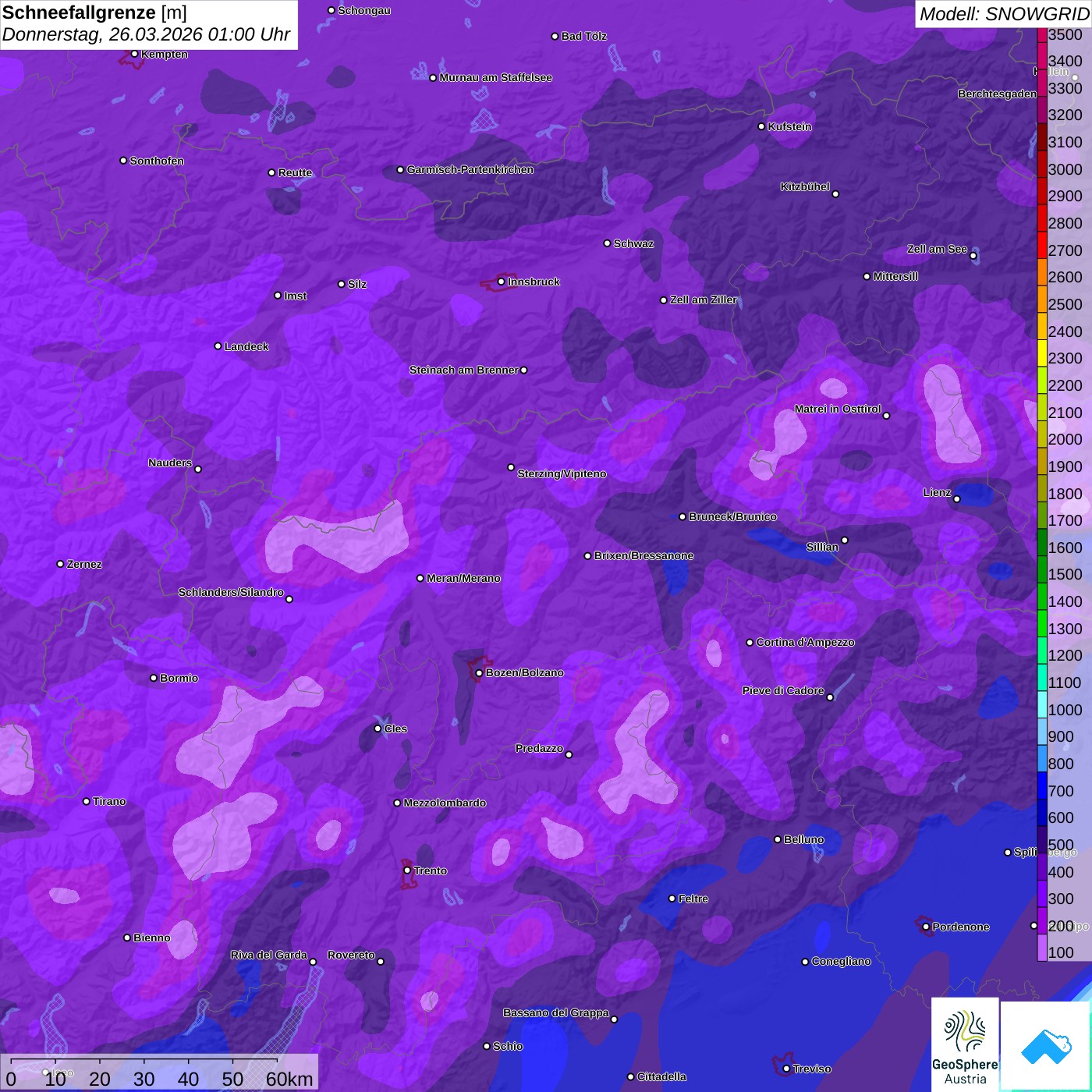Viewport: 1092px width, 1092px height.
Task: Click the Landeck marker dot
Action: 218,346
